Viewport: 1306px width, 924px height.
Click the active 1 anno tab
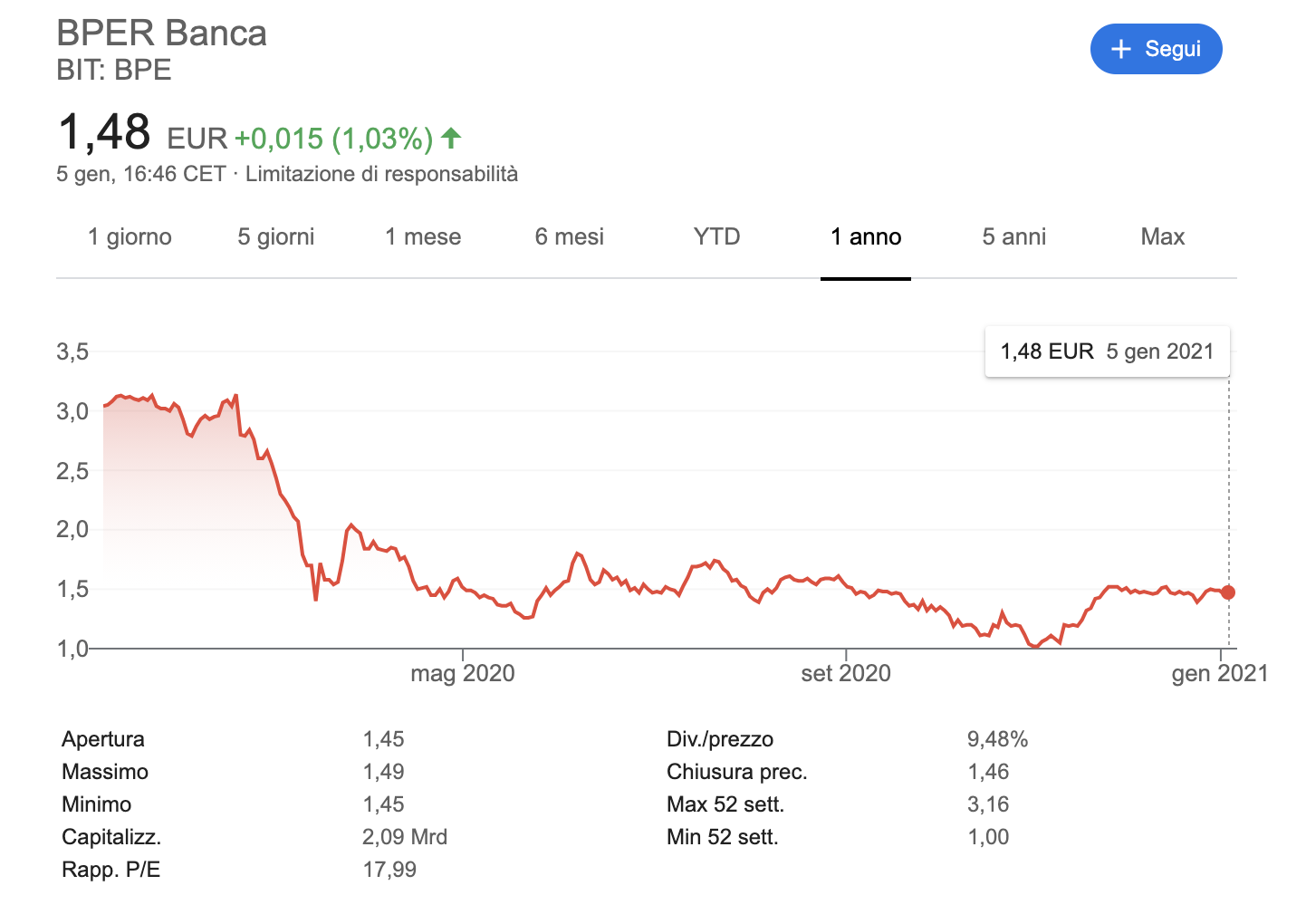pos(866,237)
